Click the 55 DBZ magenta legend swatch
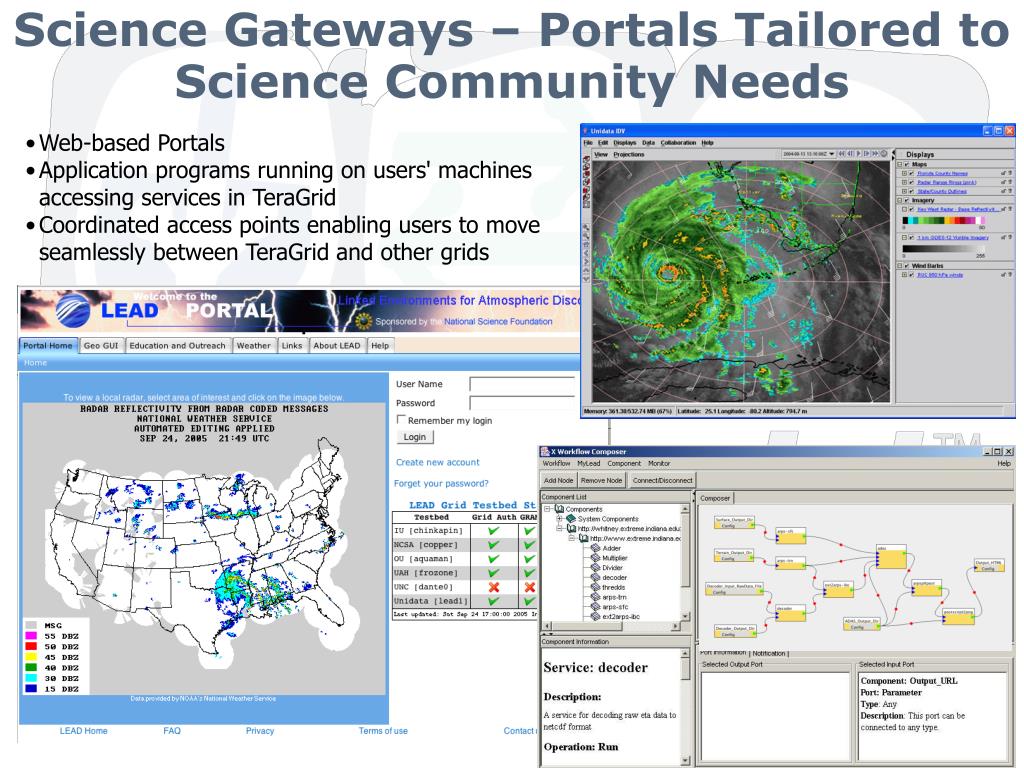Image resolution: width=1024 pixels, height=768 pixels. 31,635
